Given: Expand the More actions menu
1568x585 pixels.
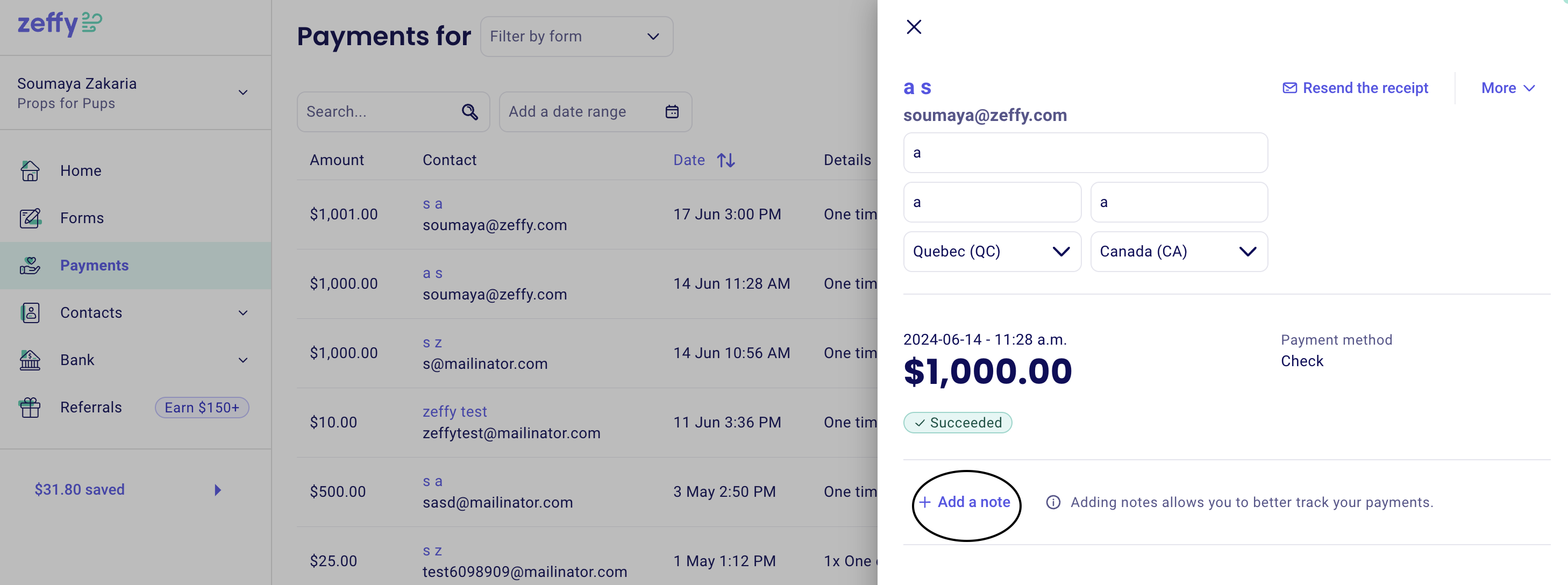Looking at the screenshot, I should (x=1507, y=88).
